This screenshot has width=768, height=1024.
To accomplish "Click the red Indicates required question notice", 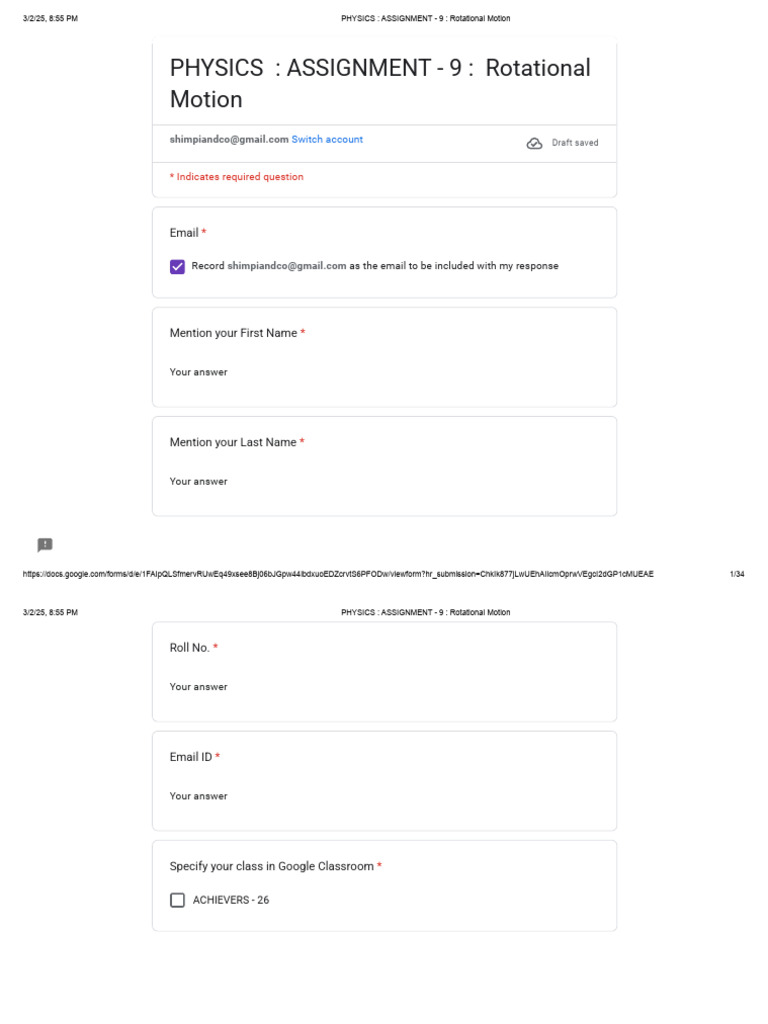I will (x=237, y=177).
